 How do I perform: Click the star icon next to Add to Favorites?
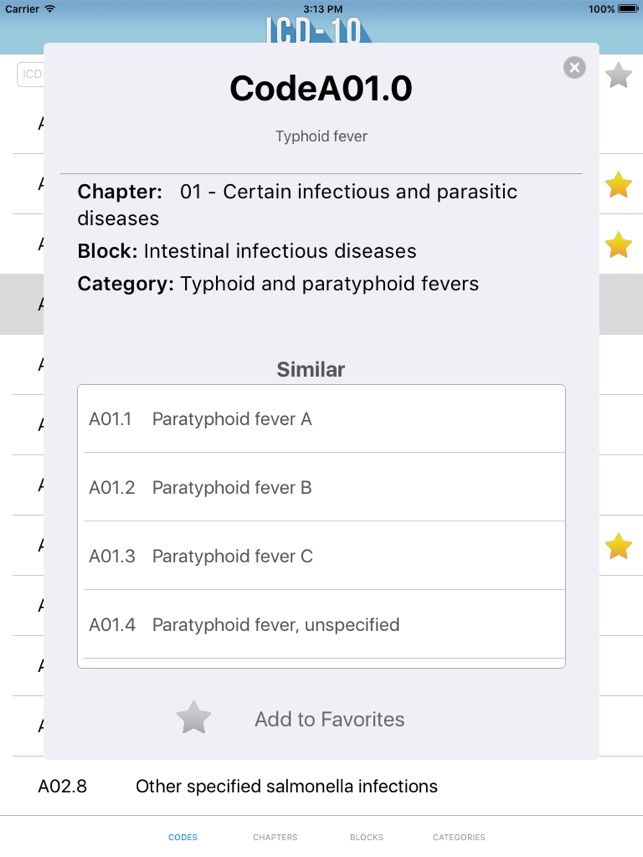[194, 718]
